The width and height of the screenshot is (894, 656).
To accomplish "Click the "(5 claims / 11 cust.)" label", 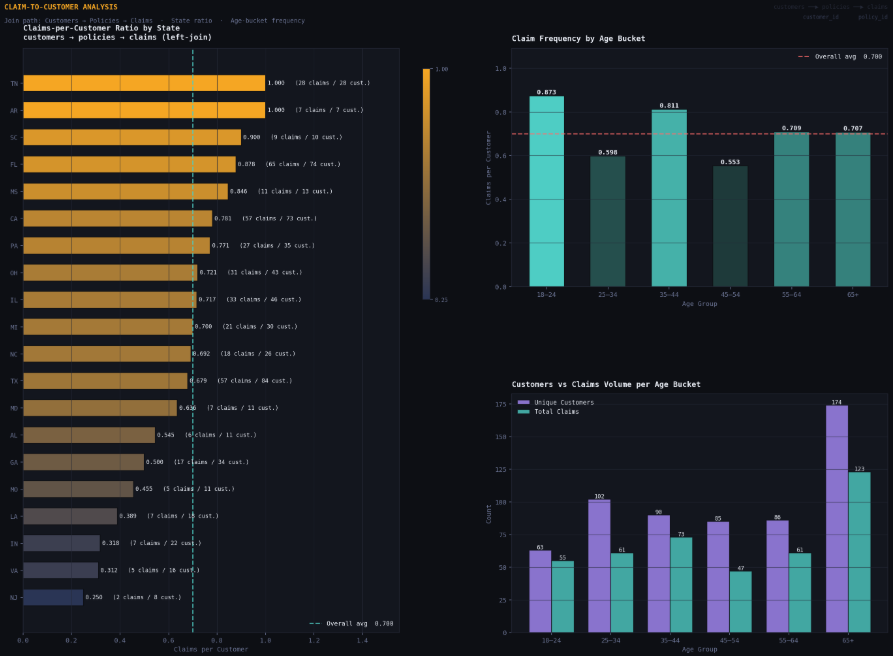I will pyautogui.click(x=199, y=489).
